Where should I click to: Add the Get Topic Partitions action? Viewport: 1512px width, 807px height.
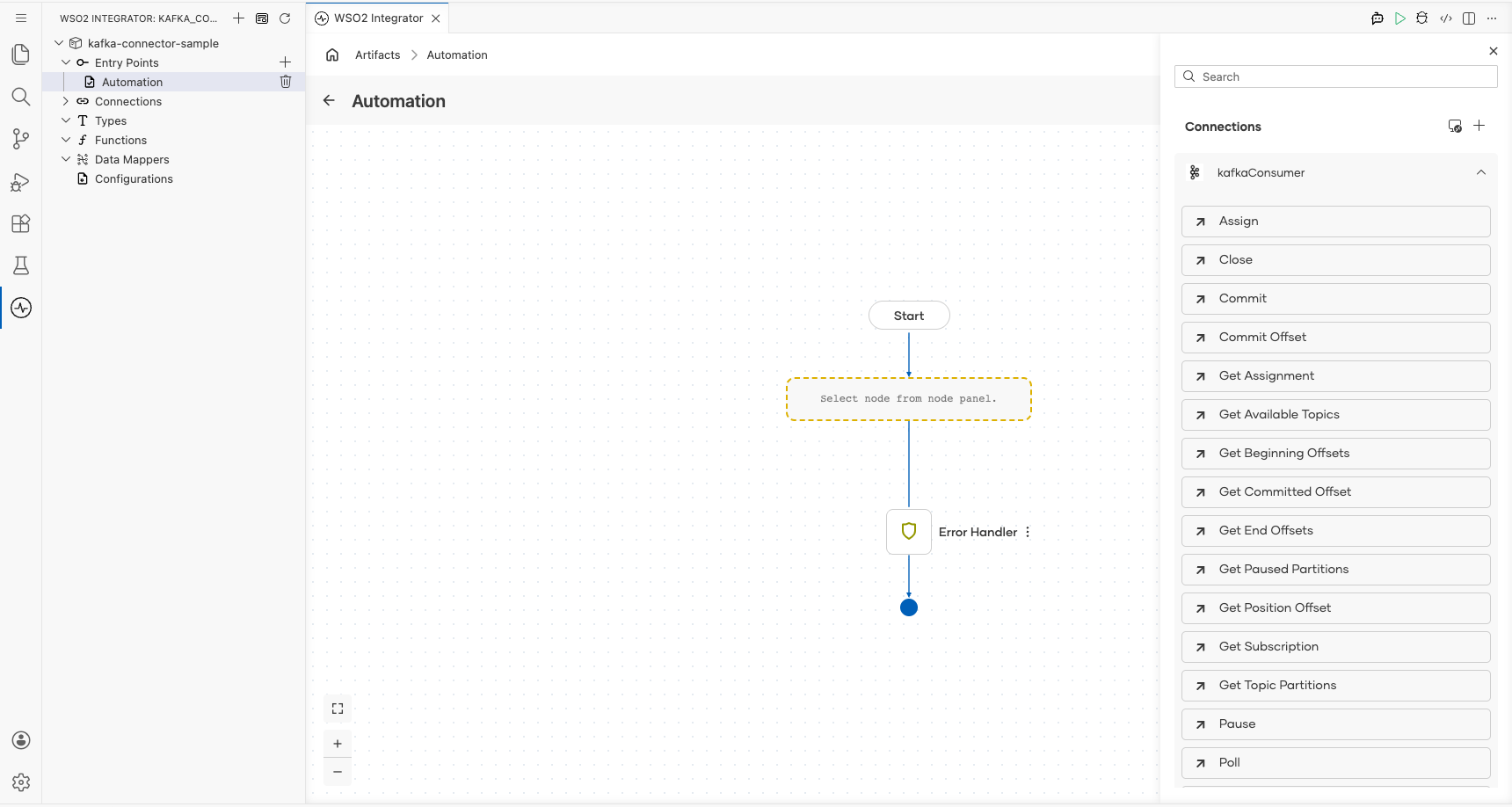[x=1335, y=686]
